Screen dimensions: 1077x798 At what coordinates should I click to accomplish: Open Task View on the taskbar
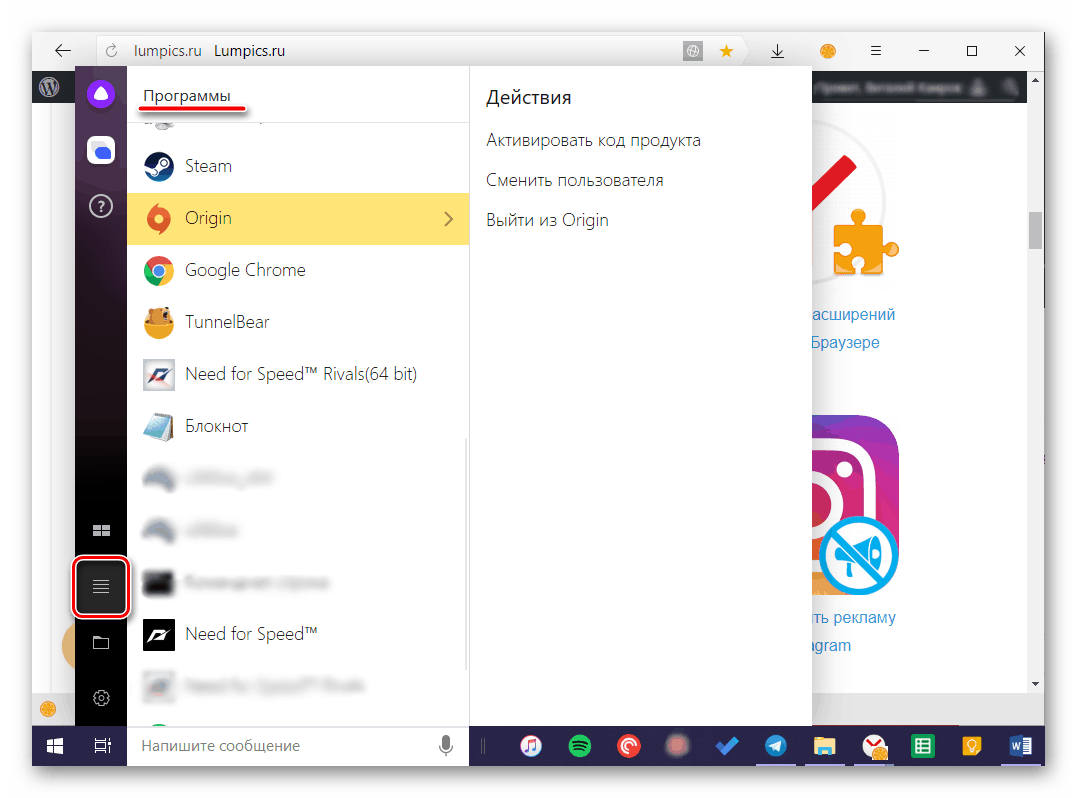(x=102, y=746)
